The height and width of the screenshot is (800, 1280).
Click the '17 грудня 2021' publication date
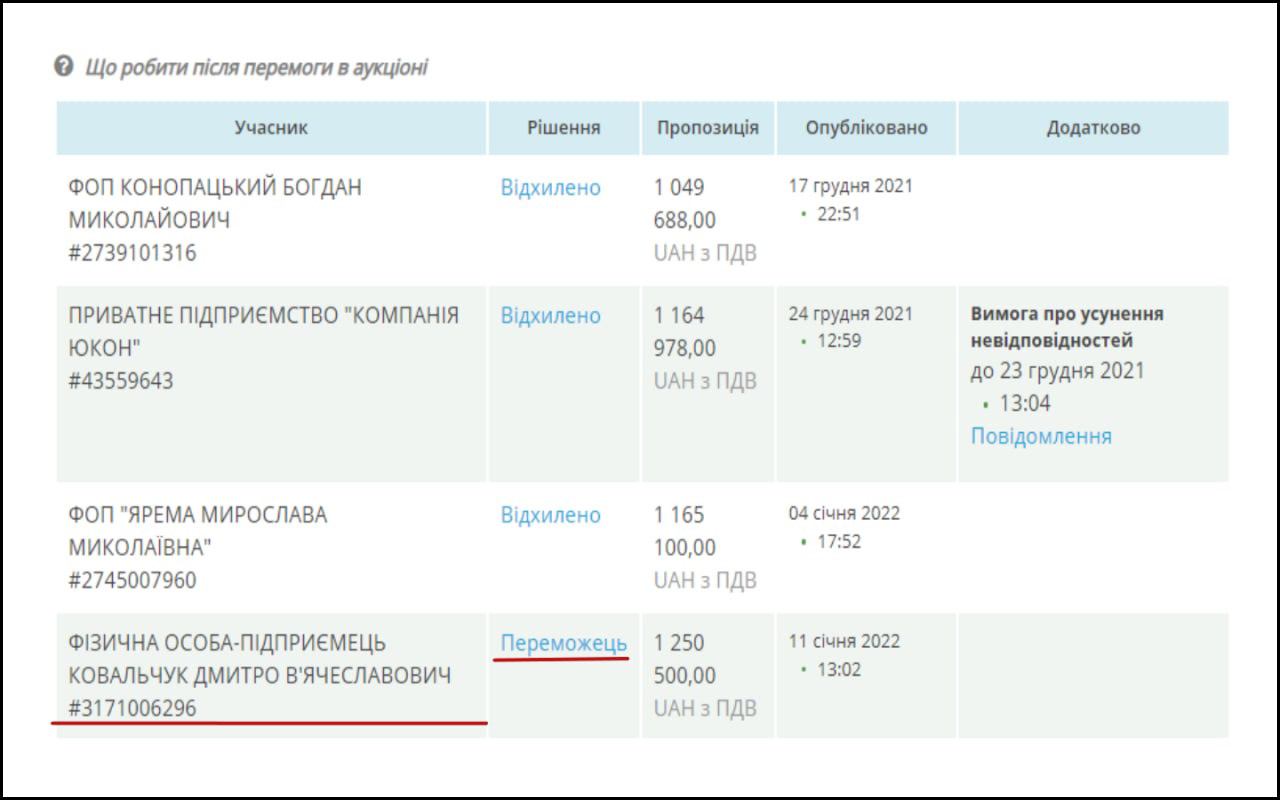(x=850, y=186)
